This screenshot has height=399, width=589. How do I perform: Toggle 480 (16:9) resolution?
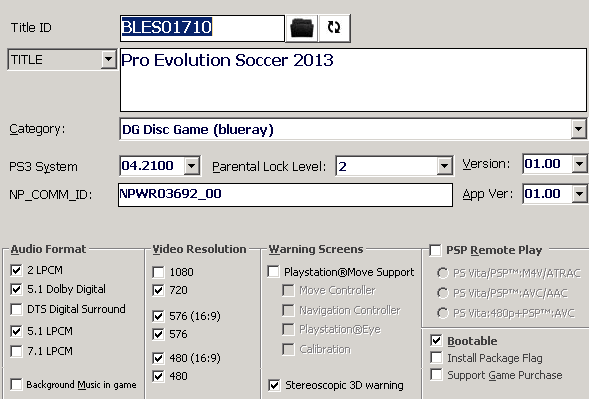pyautogui.click(x=158, y=358)
